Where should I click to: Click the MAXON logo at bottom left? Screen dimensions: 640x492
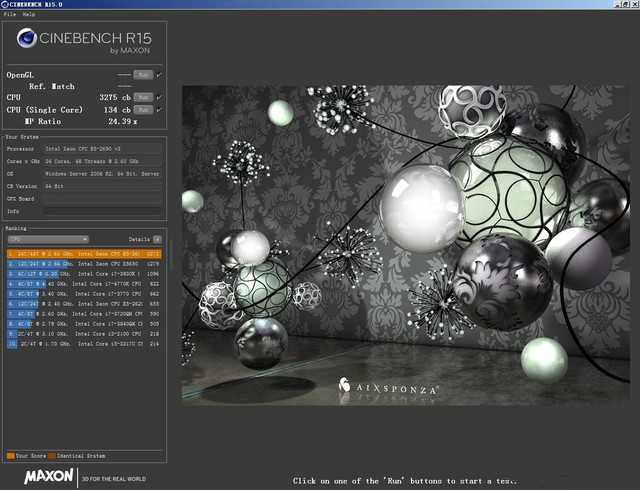tap(49, 477)
